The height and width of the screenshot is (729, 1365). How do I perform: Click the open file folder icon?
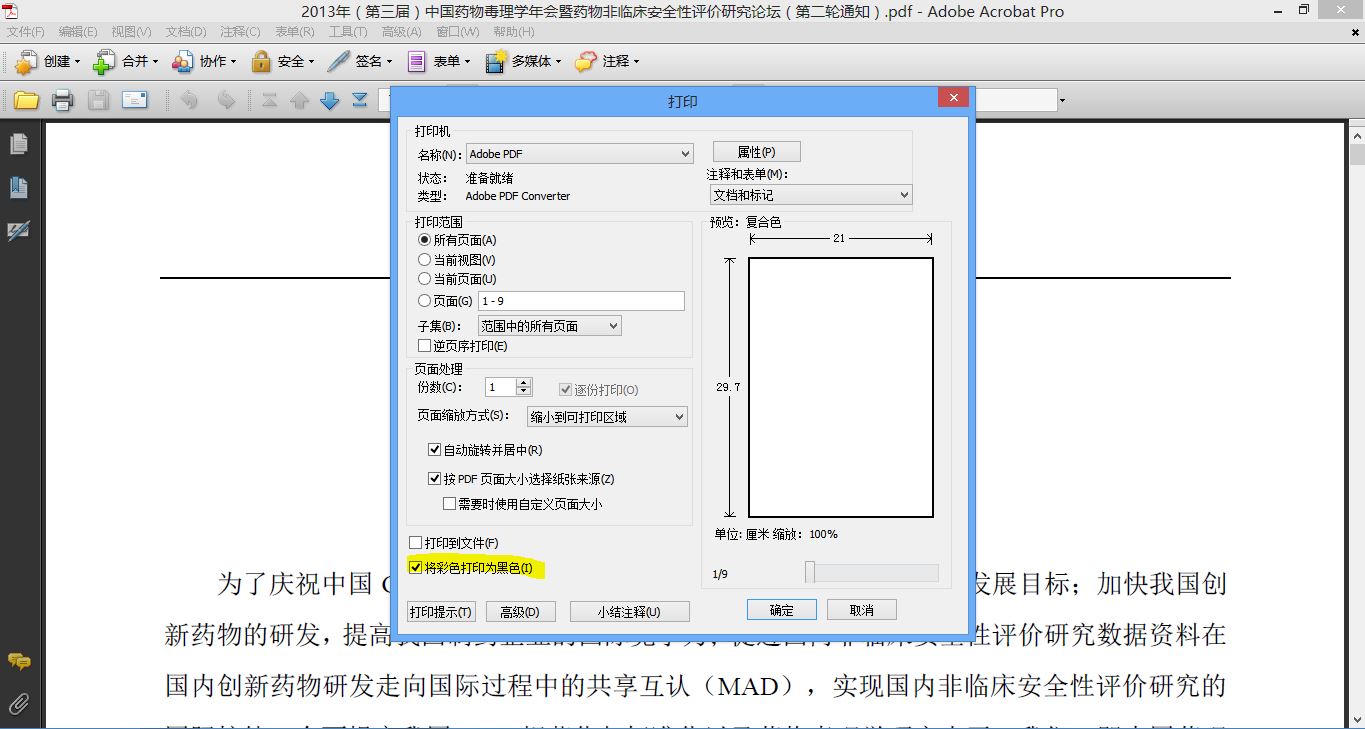pyautogui.click(x=26, y=100)
